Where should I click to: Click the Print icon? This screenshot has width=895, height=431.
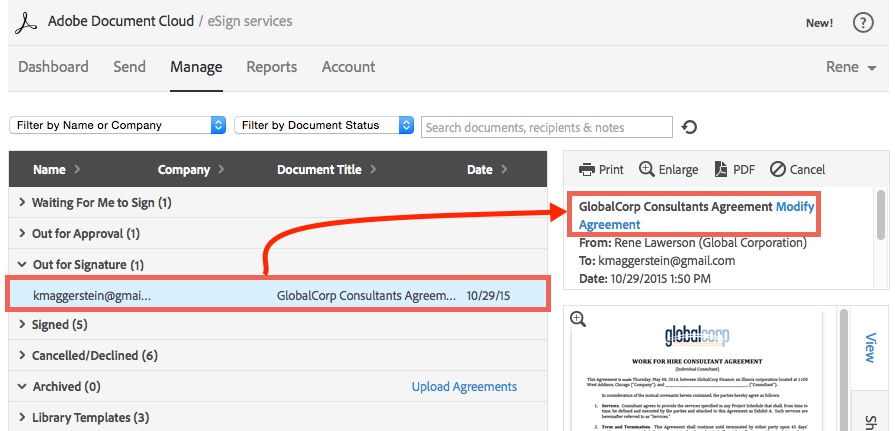pos(587,170)
